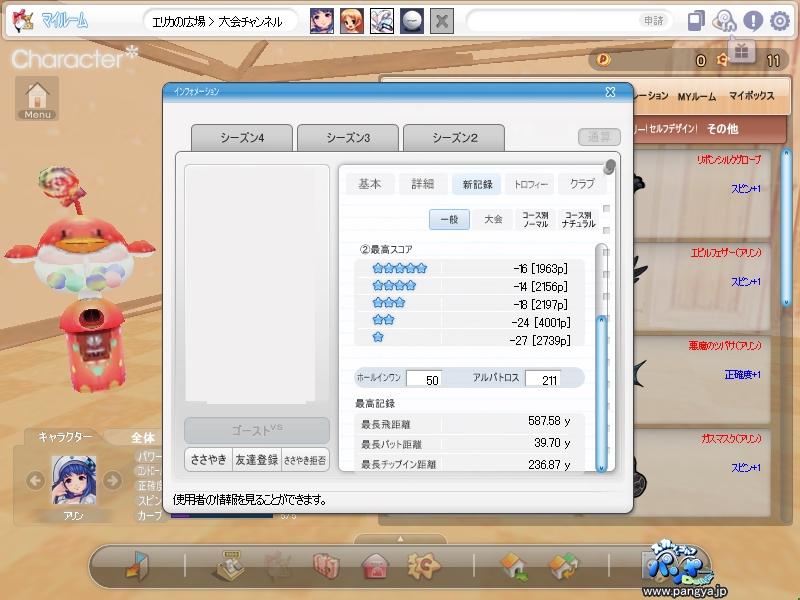The height and width of the screenshot is (600, 800).
Task: Click the exit door icon in bottom toolbar
Action: coord(137,566)
